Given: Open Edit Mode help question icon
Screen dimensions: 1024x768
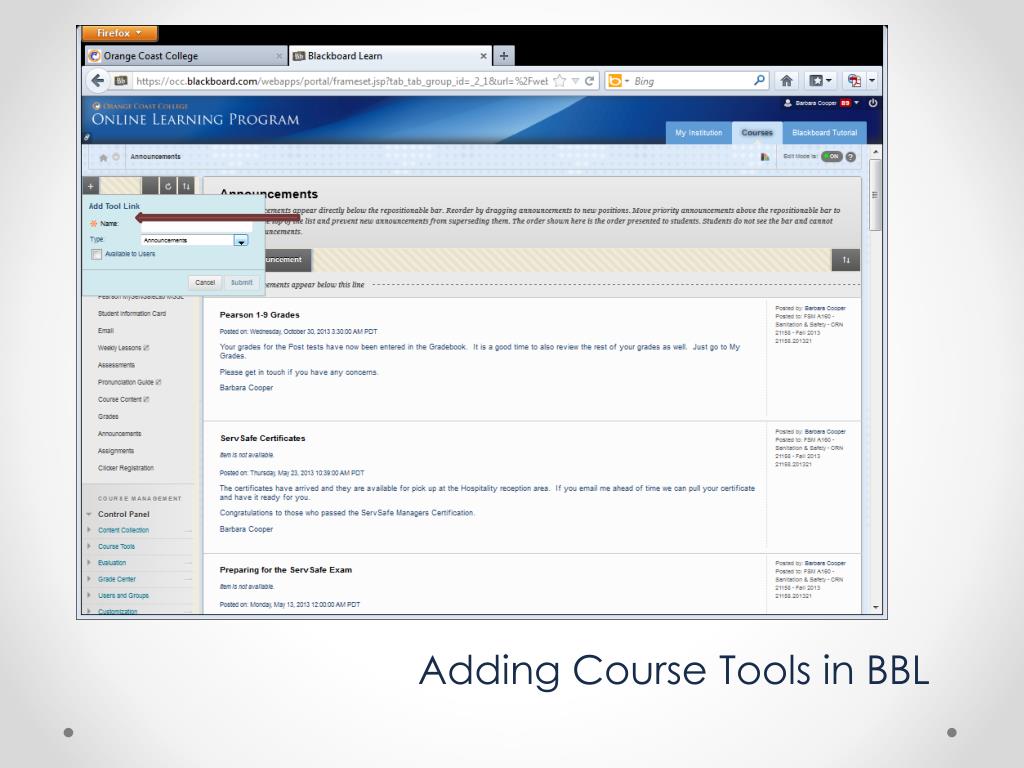Looking at the screenshot, I should tap(850, 157).
